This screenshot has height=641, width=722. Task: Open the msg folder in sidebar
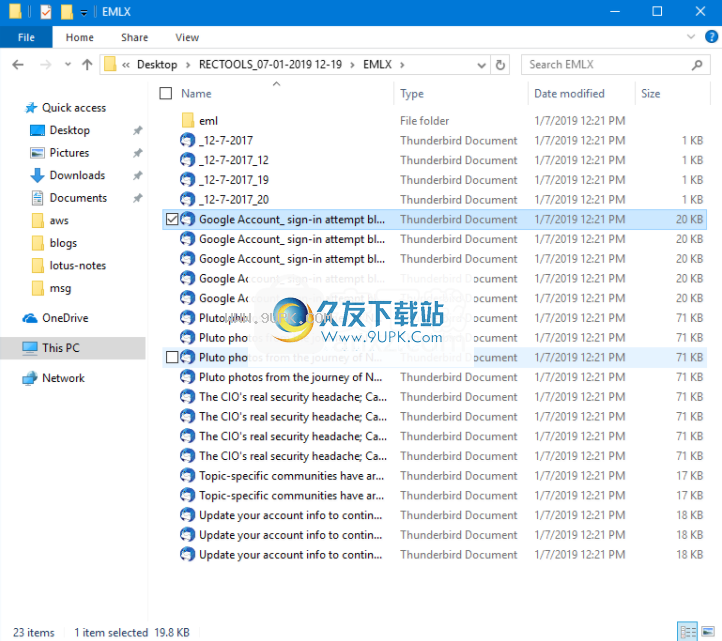click(x=60, y=288)
